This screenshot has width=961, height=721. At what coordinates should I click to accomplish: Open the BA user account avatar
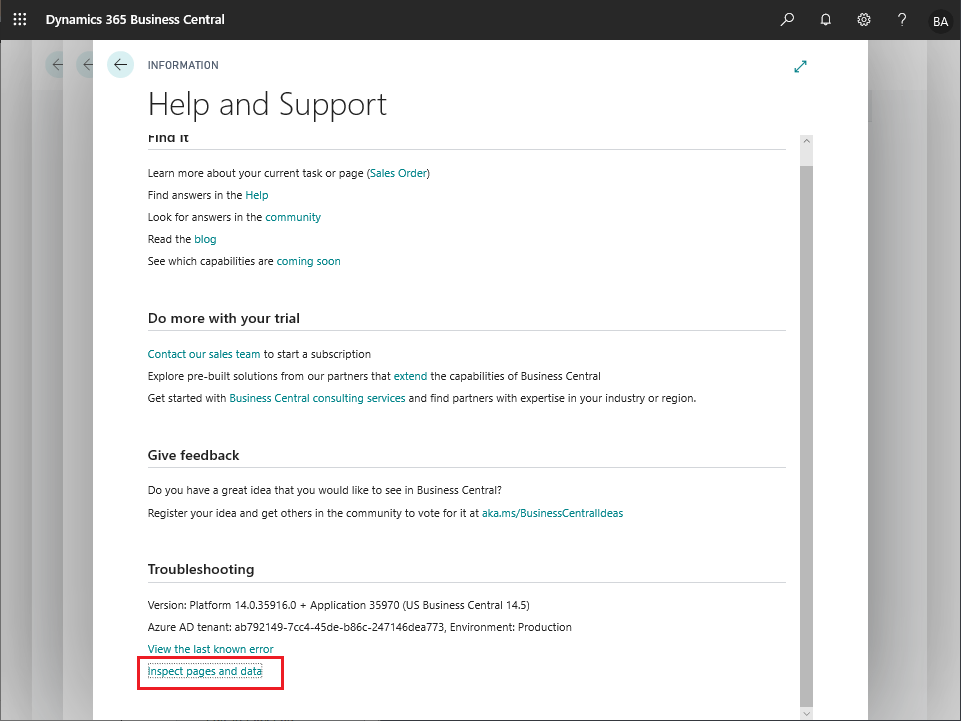940,21
